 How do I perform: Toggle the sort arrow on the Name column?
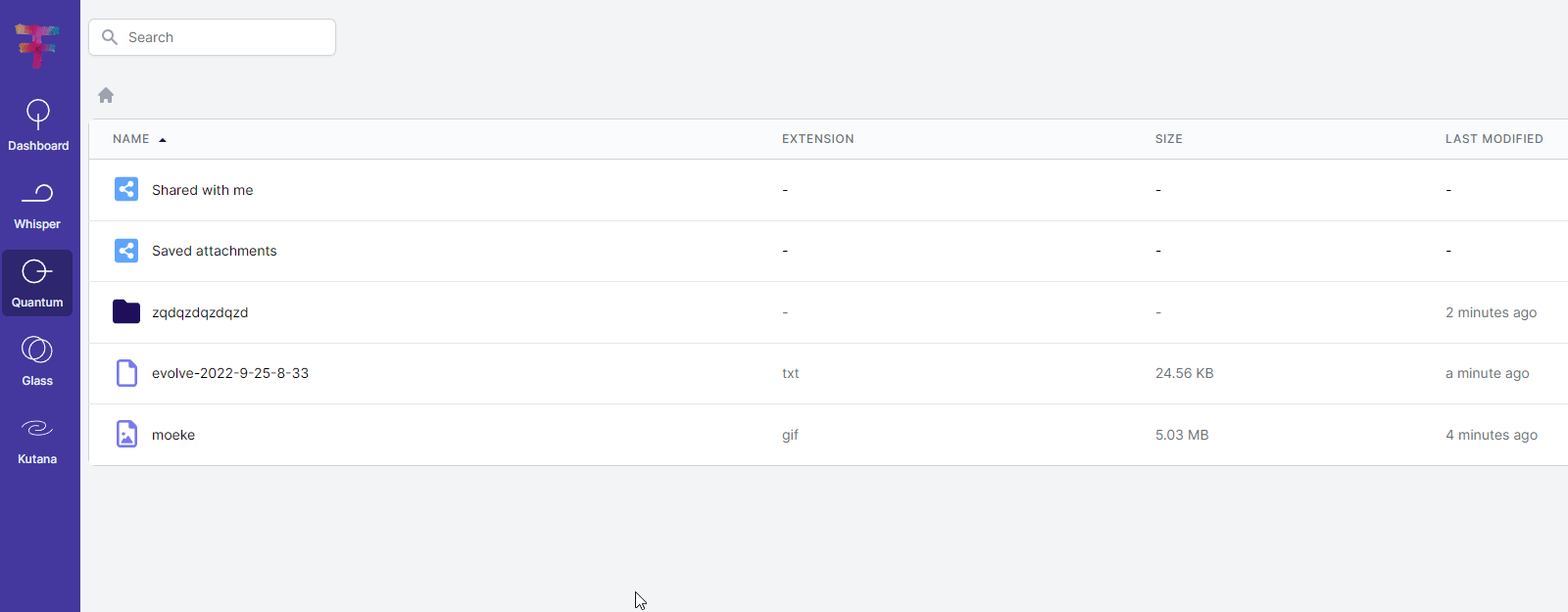coord(163,139)
